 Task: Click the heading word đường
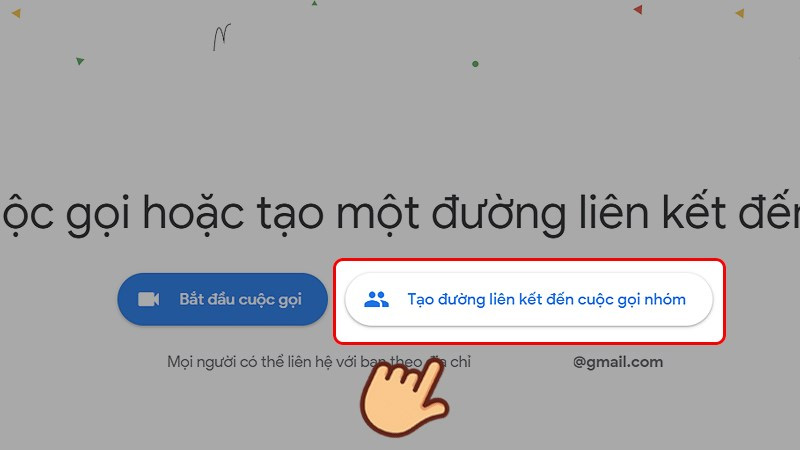(x=498, y=213)
